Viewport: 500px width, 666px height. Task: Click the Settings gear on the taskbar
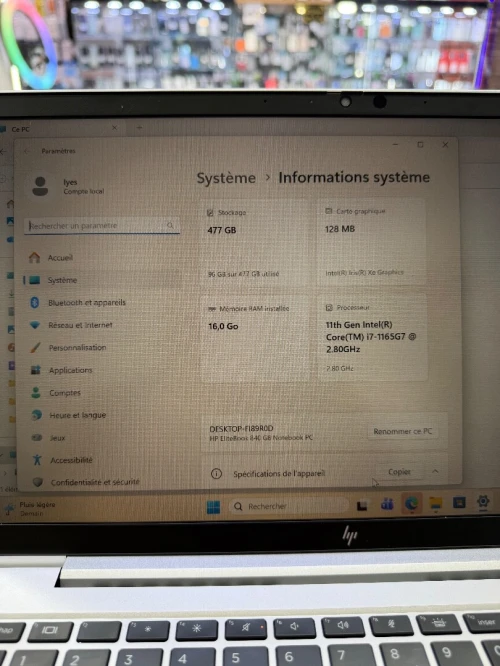pos(483,502)
